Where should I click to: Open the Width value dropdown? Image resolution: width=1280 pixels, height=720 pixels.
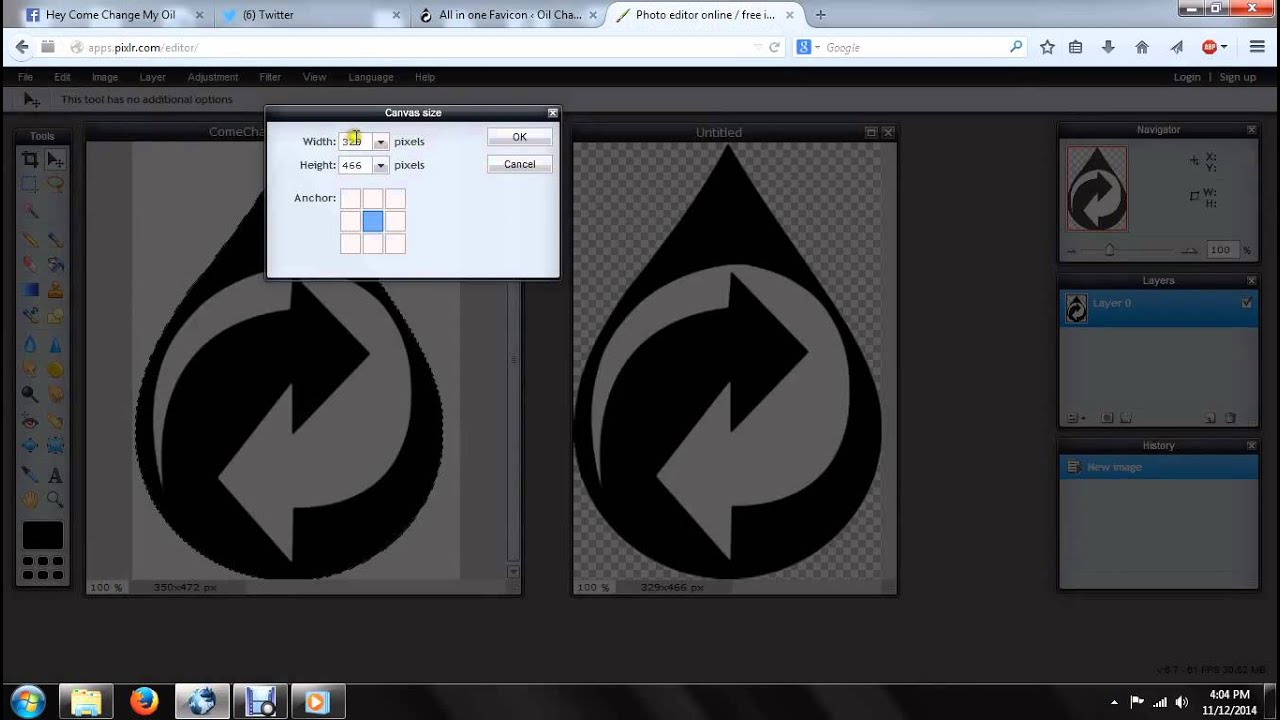point(379,141)
